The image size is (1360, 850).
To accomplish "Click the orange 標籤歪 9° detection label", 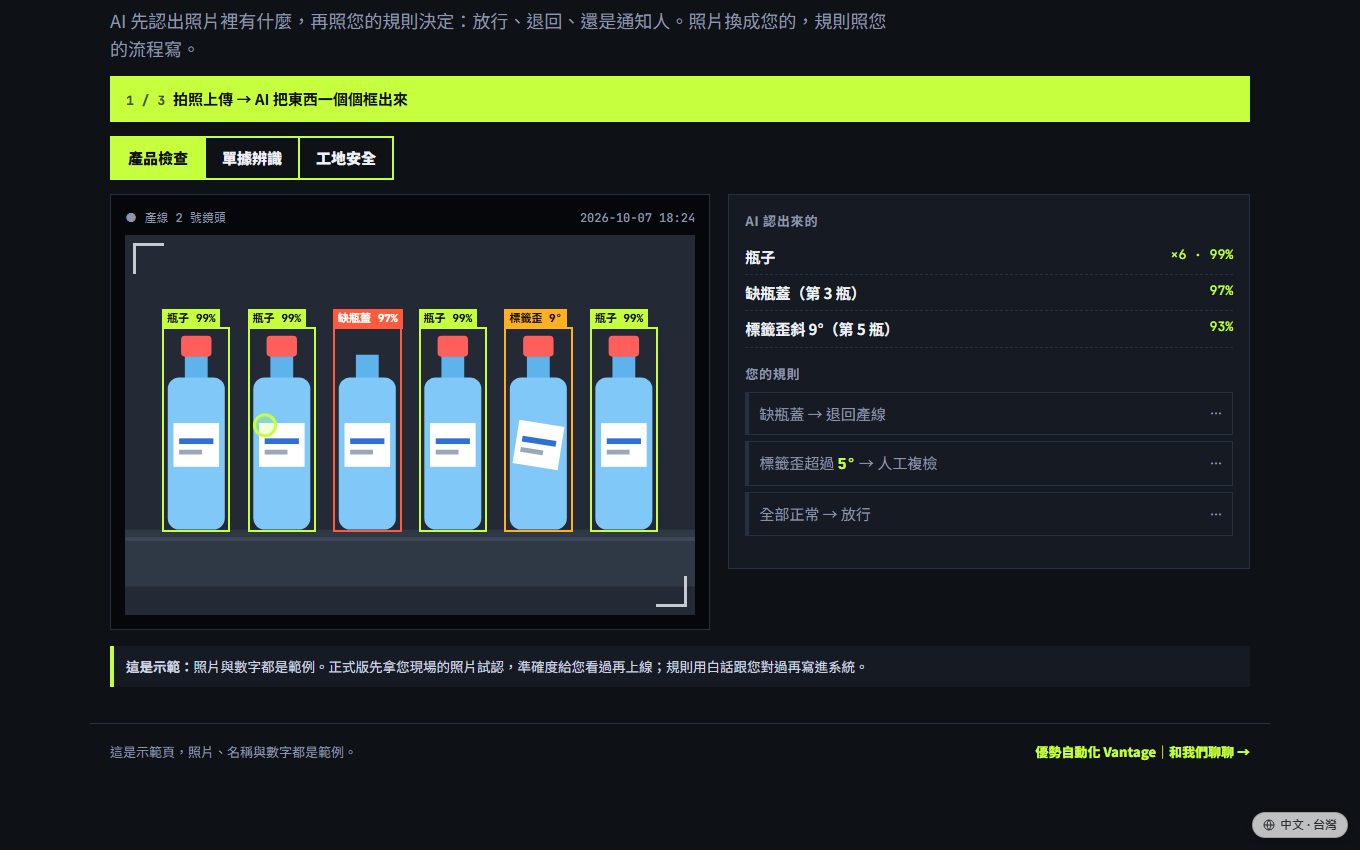I will tap(535, 318).
